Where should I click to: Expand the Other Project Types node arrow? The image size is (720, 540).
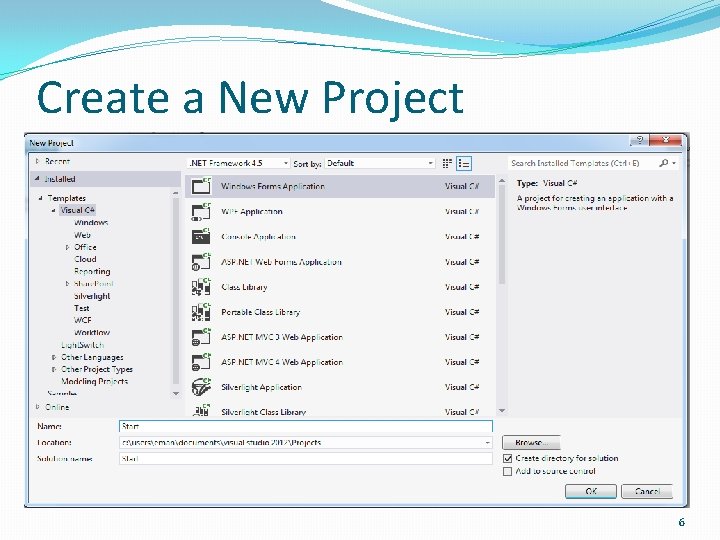tap(54, 369)
